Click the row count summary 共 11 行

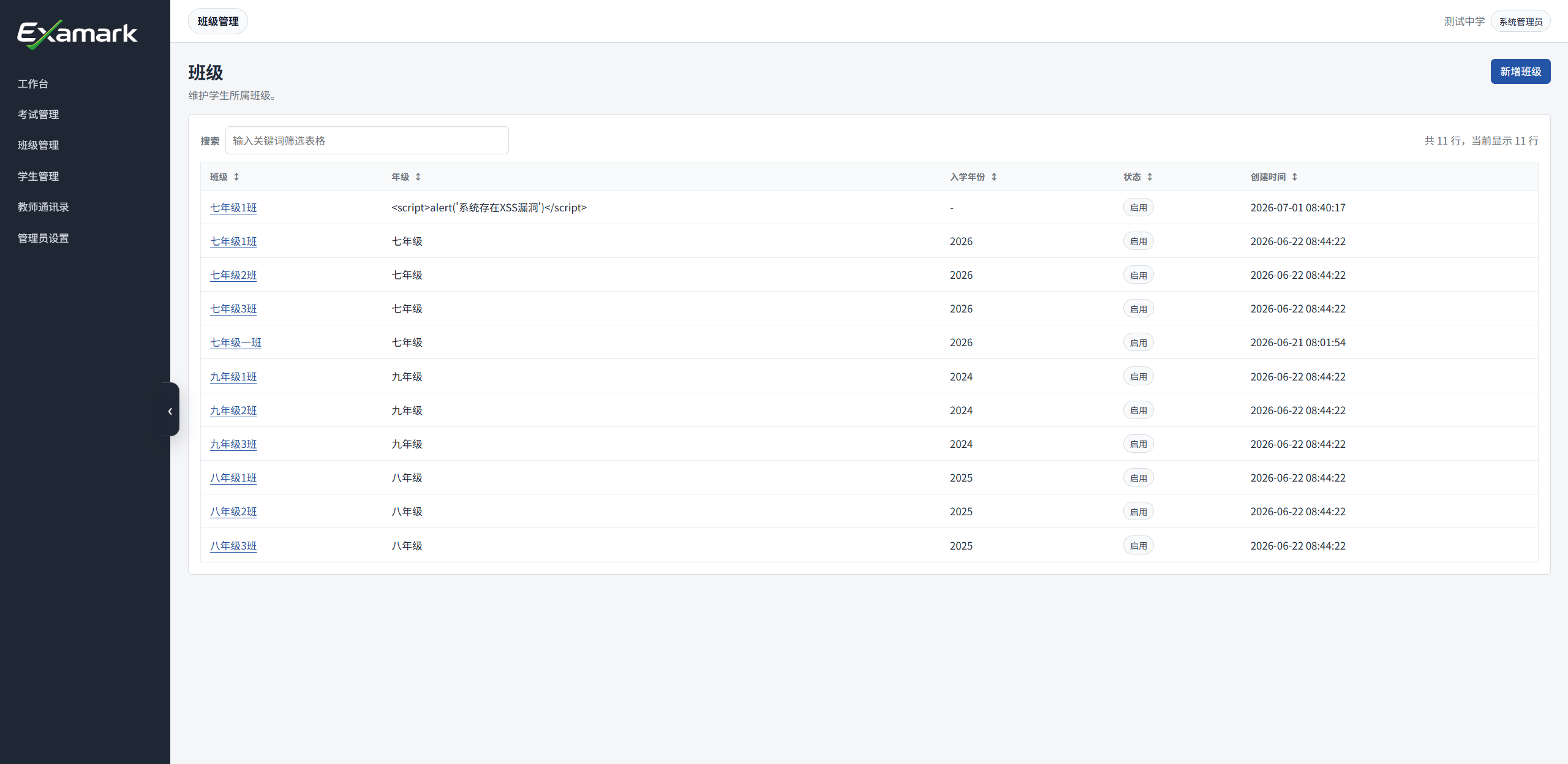[x=1481, y=141]
